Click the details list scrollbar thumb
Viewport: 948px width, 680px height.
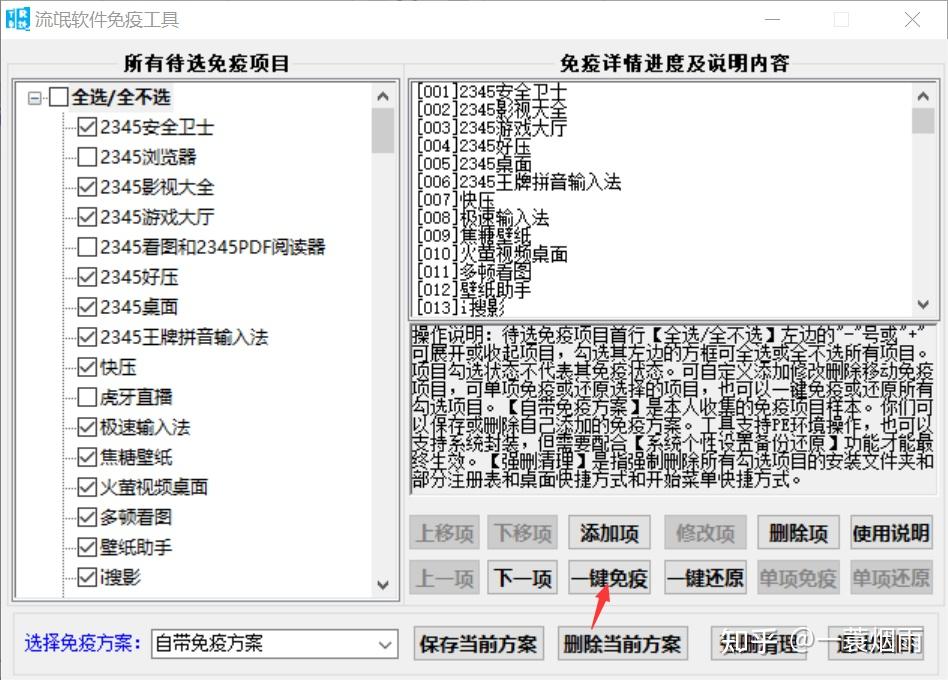click(x=923, y=120)
